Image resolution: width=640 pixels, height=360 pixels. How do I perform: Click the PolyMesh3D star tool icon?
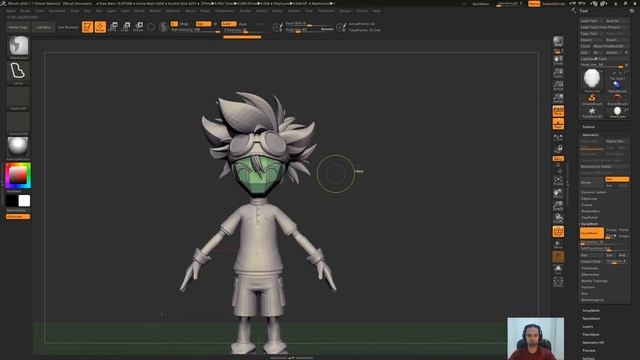[x=591, y=112]
